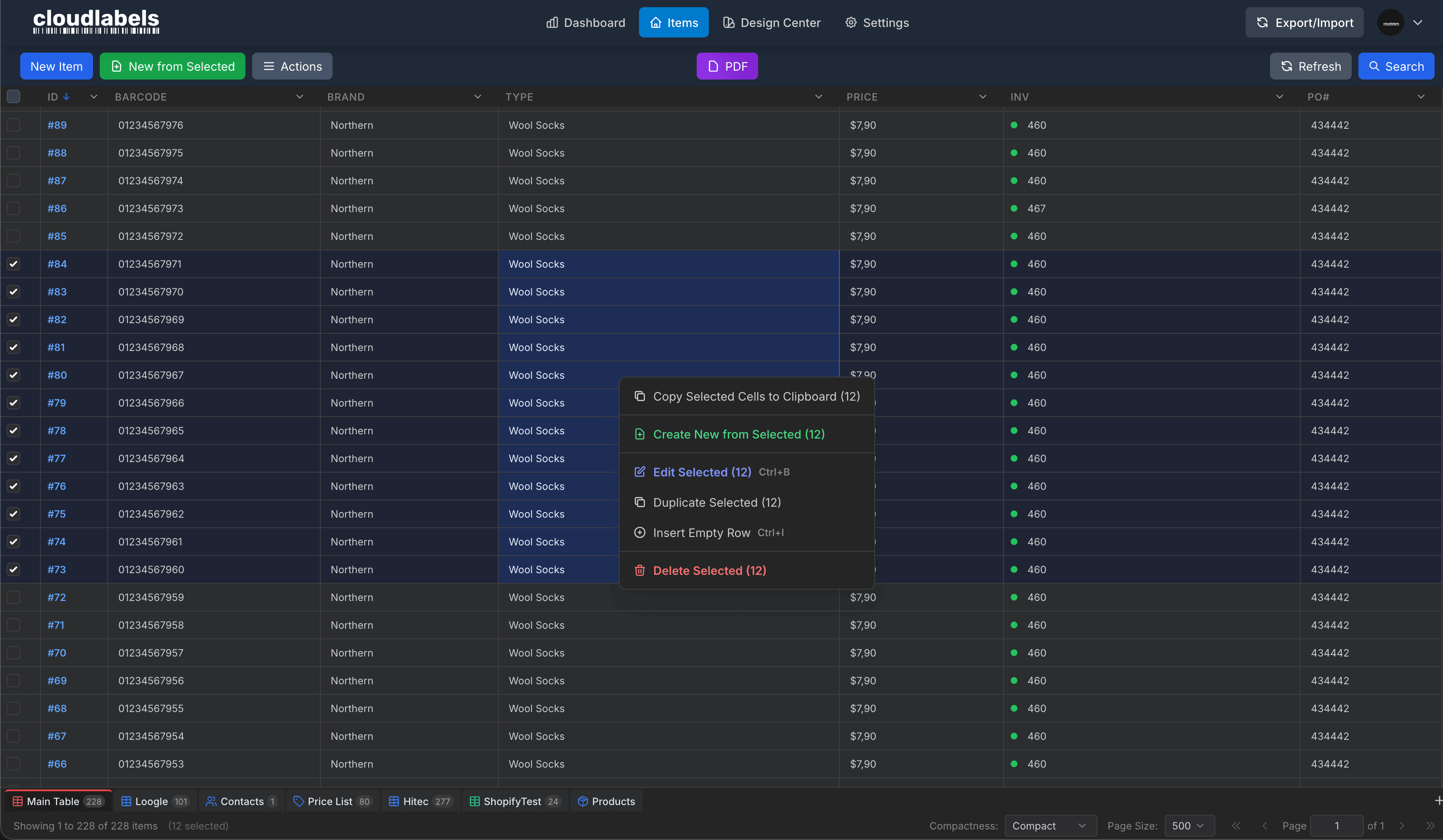Open the BARCODE column filter dropdown

coord(300,96)
